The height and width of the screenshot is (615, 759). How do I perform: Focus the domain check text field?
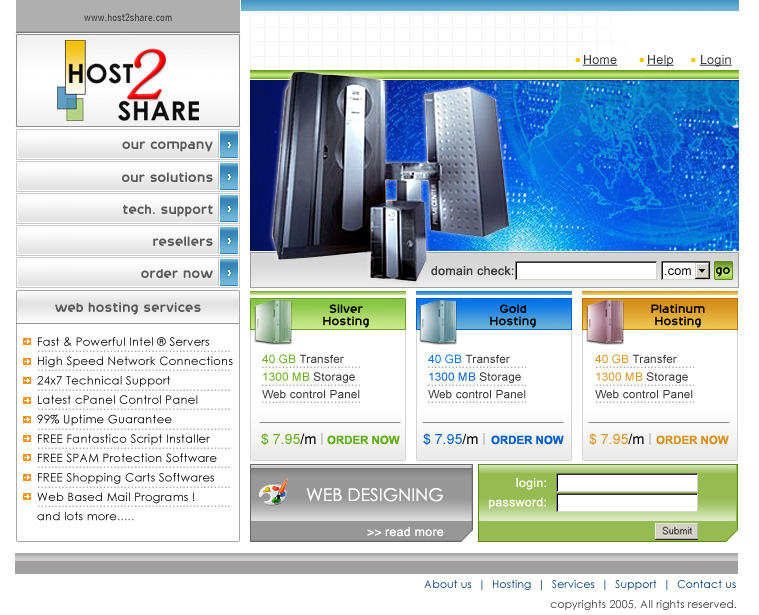[x=586, y=271]
